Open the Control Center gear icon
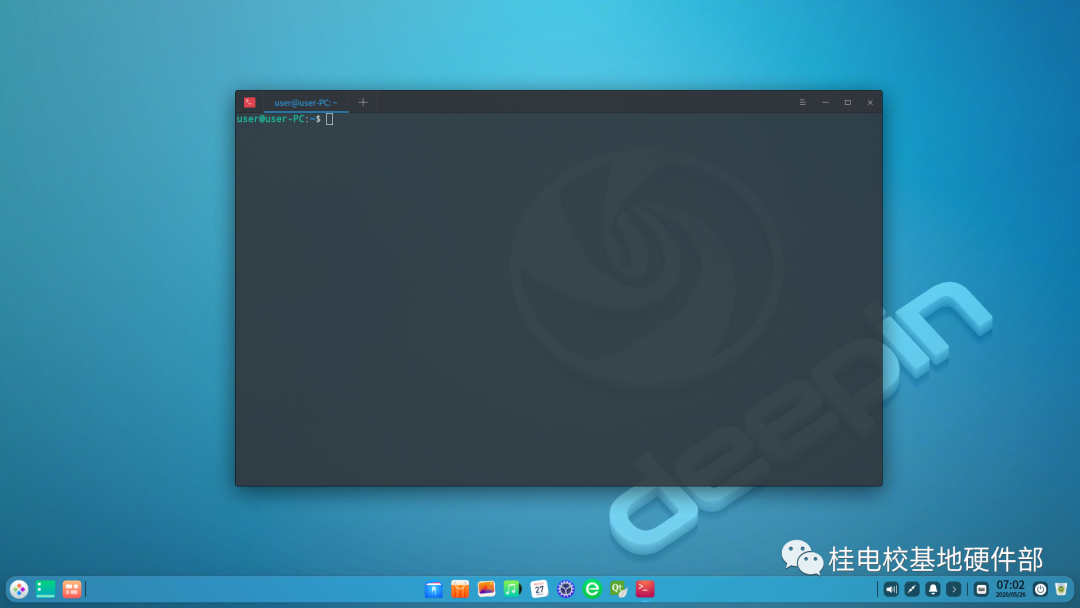Image resolution: width=1080 pixels, height=608 pixels. tap(565, 589)
